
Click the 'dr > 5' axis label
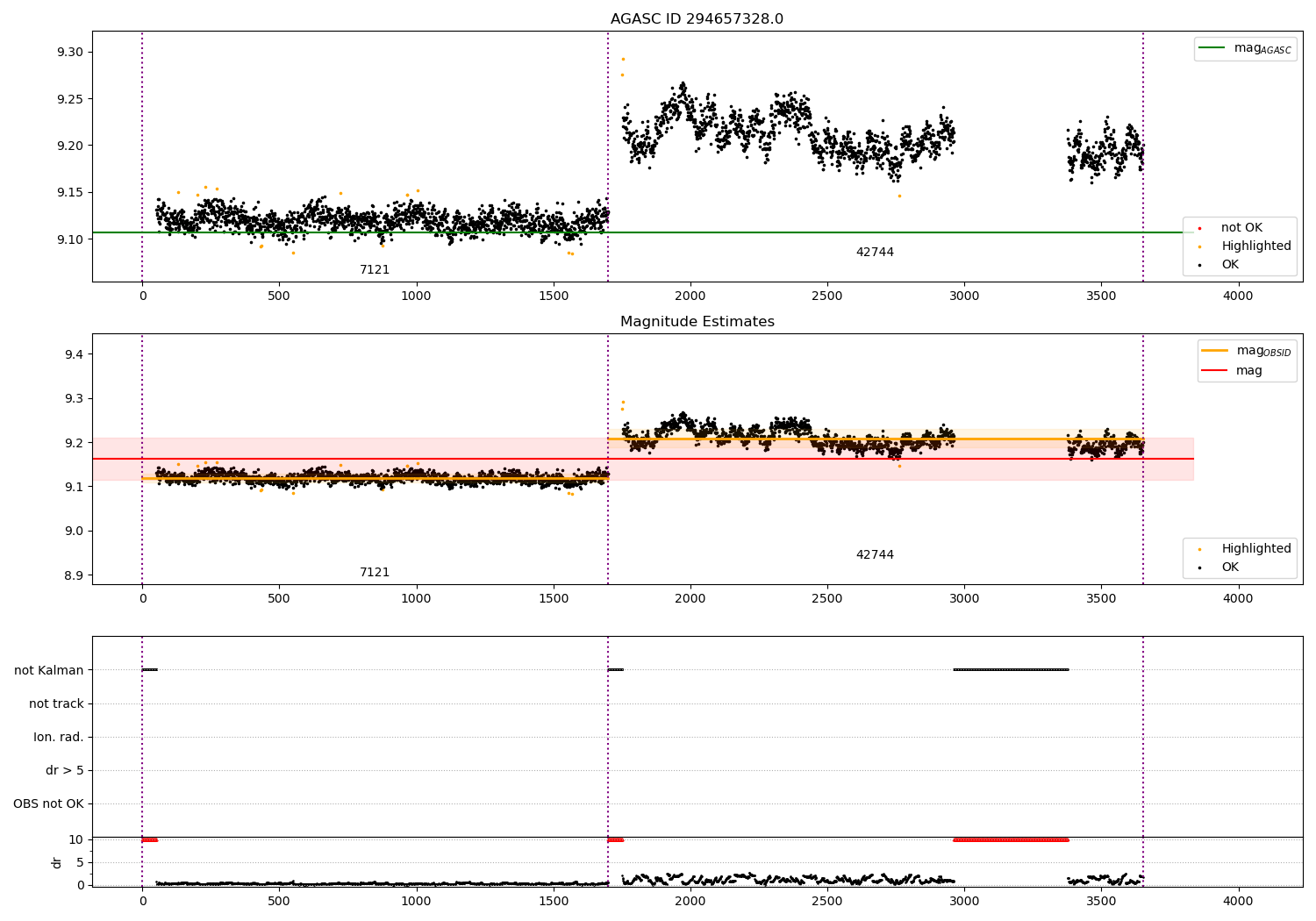[65, 770]
